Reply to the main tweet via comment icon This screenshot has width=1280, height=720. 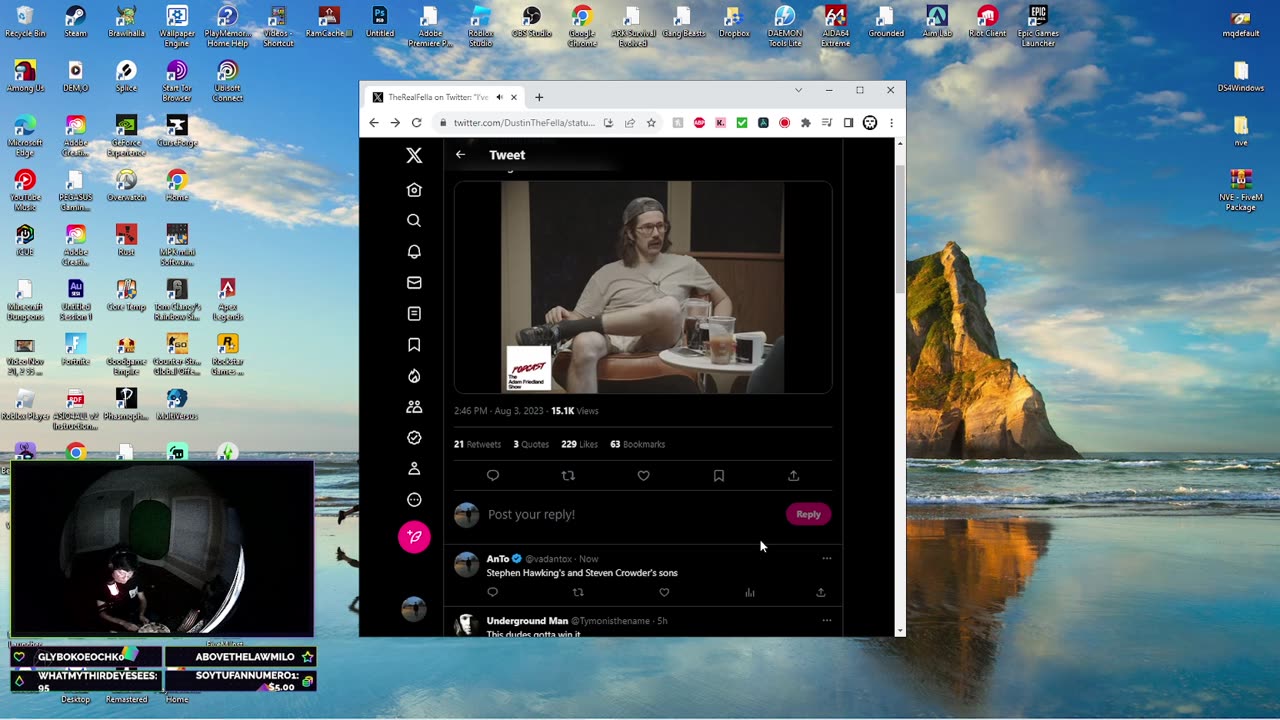tap(493, 476)
